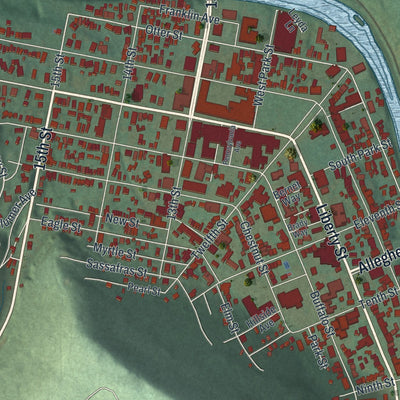Click the "Pearl St" street label
The height and width of the screenshot is (400, 400).
coord(144,289)
